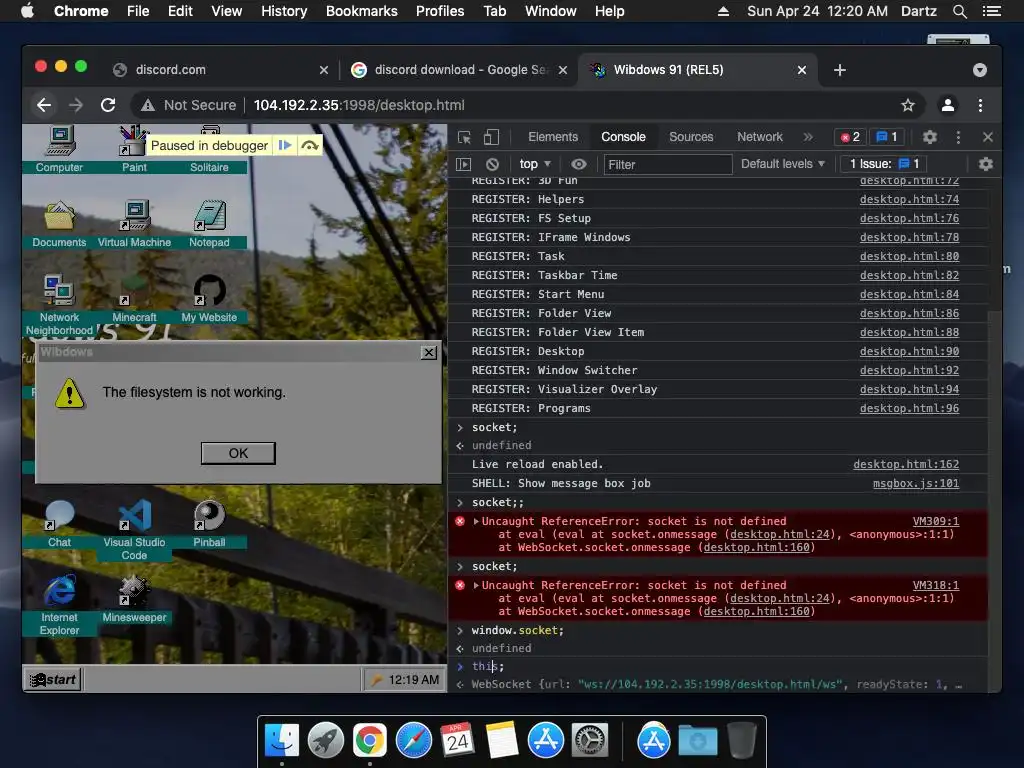Viewport: 1024px width, 768px height.
Task: Go back to previous page
Action: (44, 105)
